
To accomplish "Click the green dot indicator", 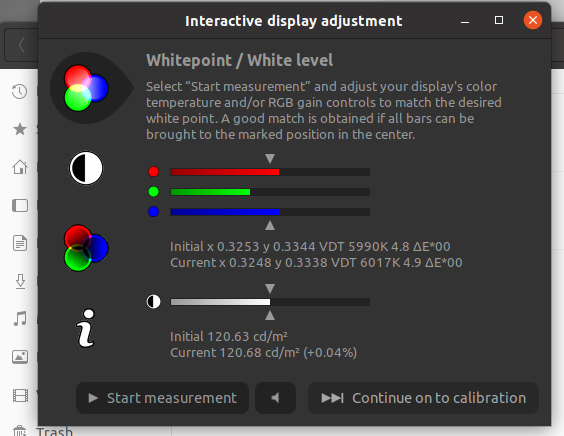I will [154, 192].
